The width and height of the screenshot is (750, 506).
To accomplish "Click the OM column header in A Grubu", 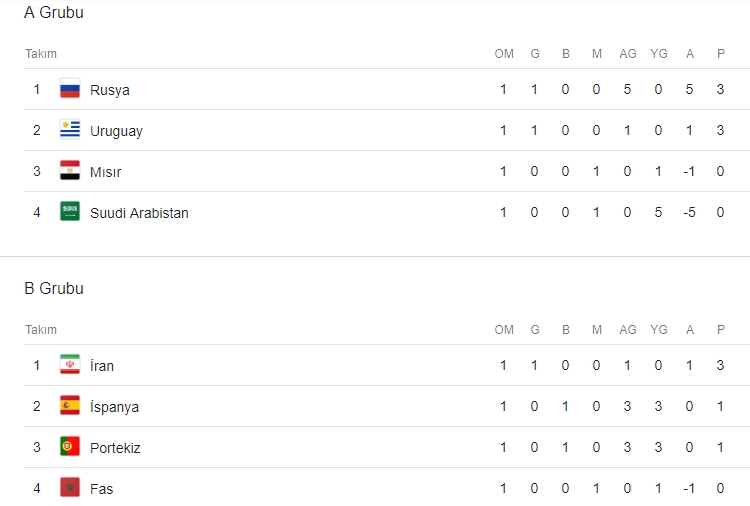I will (504, 54).
